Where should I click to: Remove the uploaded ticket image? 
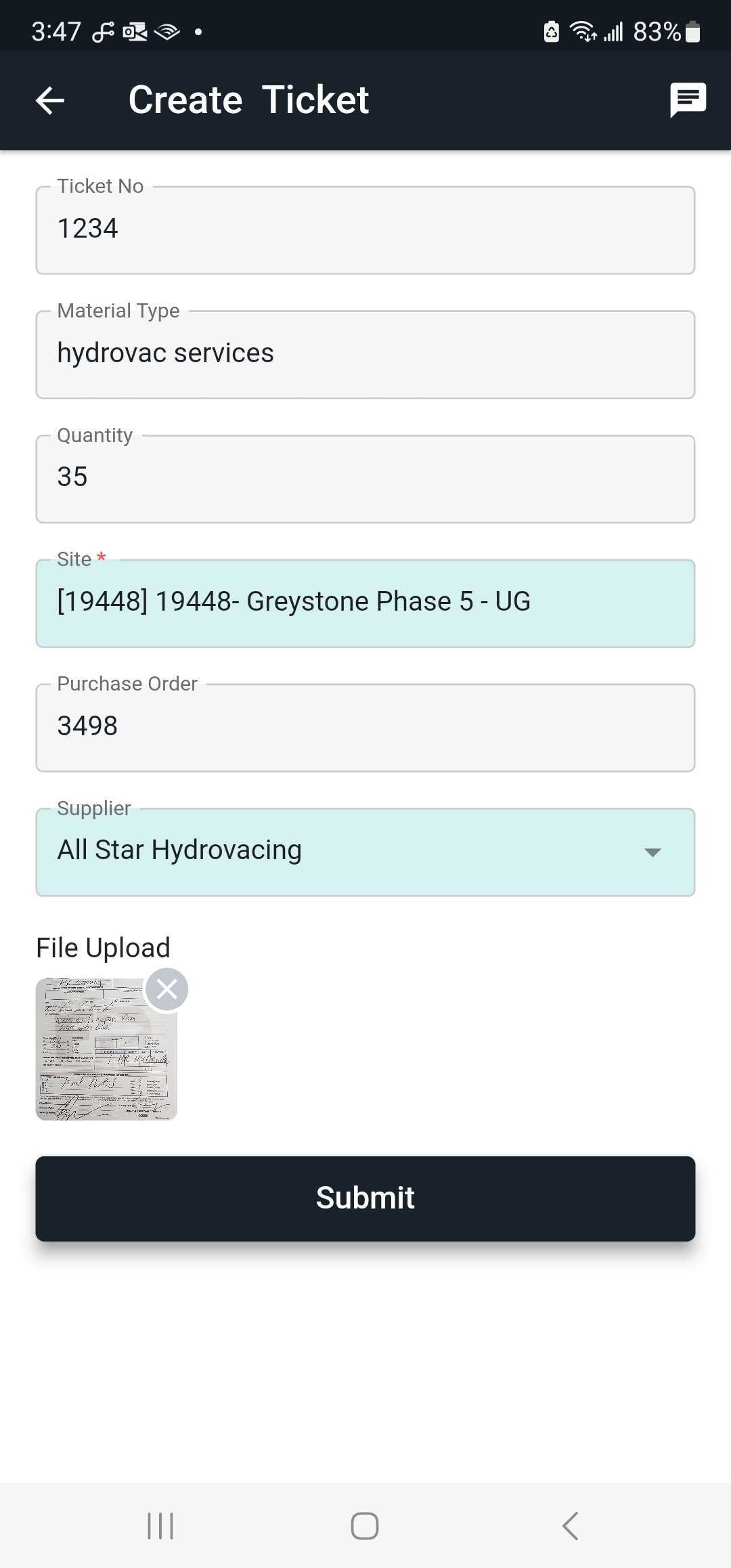(167, 990)
